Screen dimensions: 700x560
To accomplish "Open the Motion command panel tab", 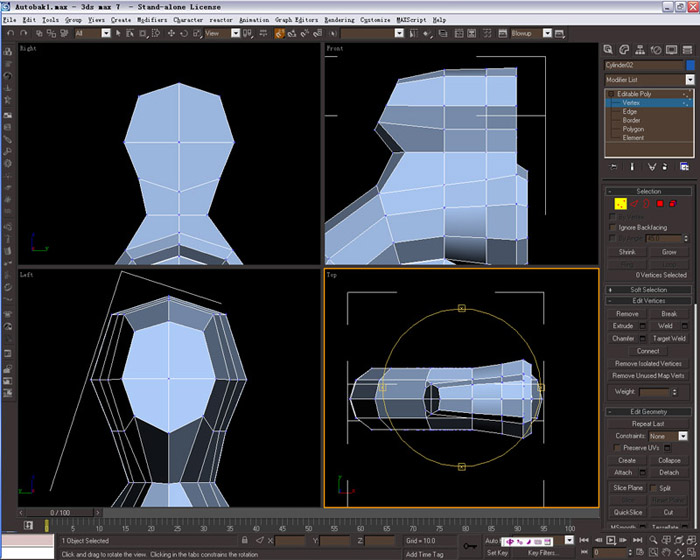I will point(655,50).
